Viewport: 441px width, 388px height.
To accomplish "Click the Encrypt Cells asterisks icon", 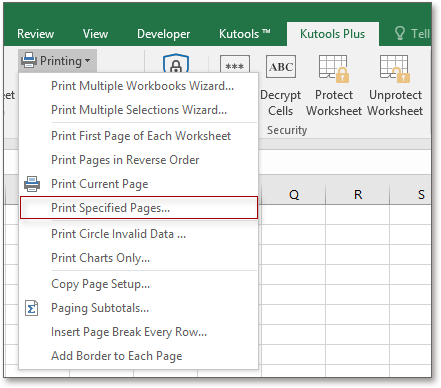I will 235,64.
